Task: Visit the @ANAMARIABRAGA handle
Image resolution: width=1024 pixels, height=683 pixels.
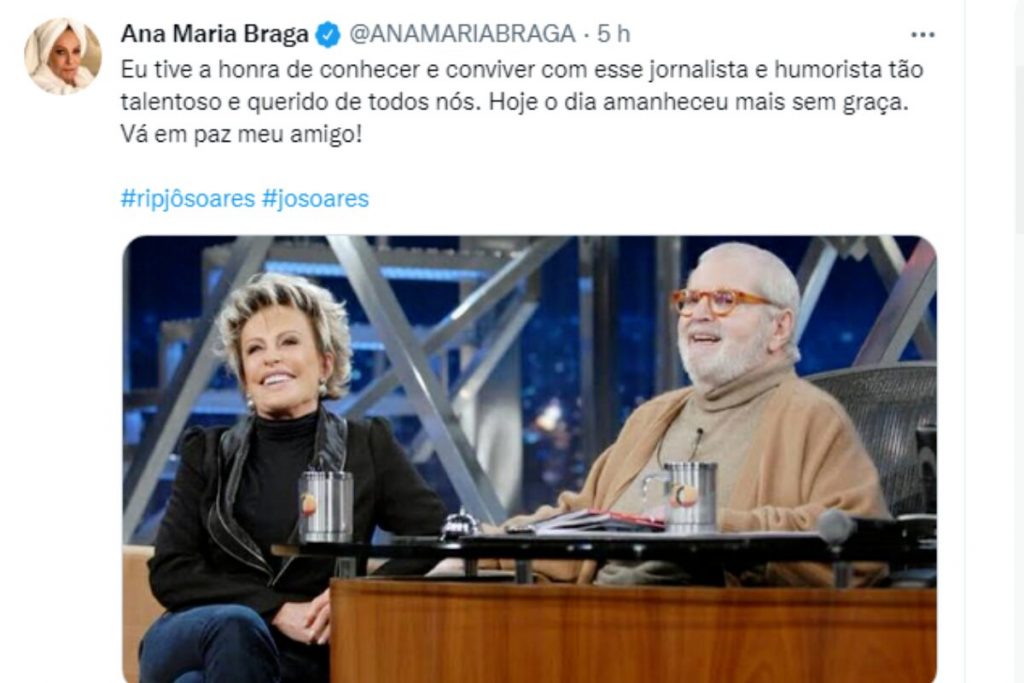Action: pyautogui.click(x=462, y=34)
